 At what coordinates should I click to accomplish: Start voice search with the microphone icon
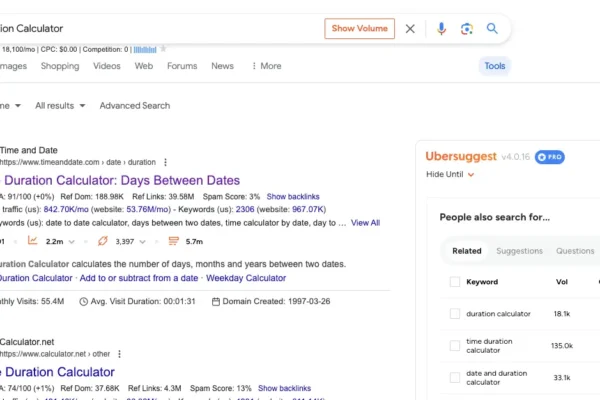441,29
